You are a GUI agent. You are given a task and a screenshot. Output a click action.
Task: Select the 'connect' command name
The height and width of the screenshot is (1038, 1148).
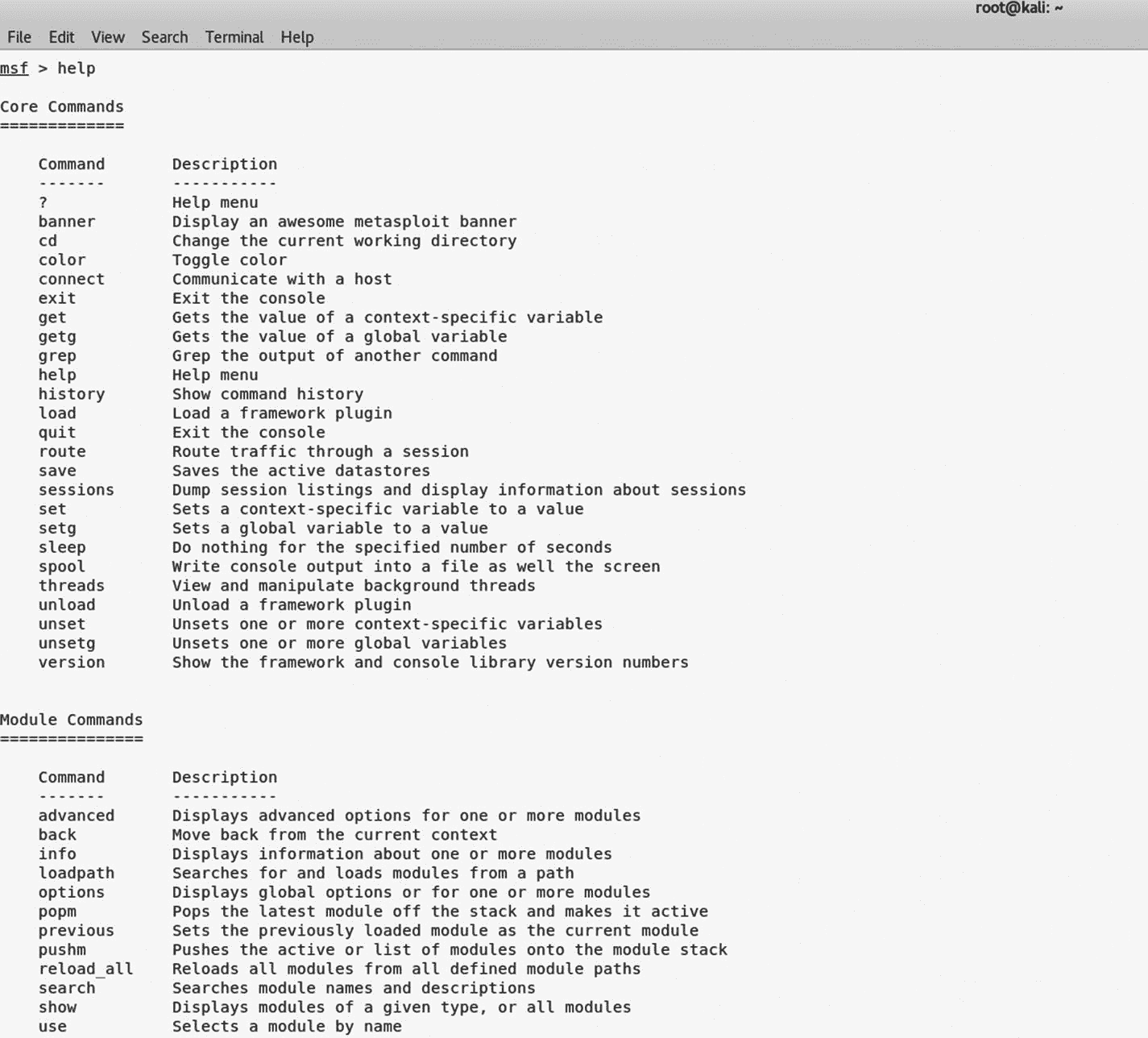72,279
